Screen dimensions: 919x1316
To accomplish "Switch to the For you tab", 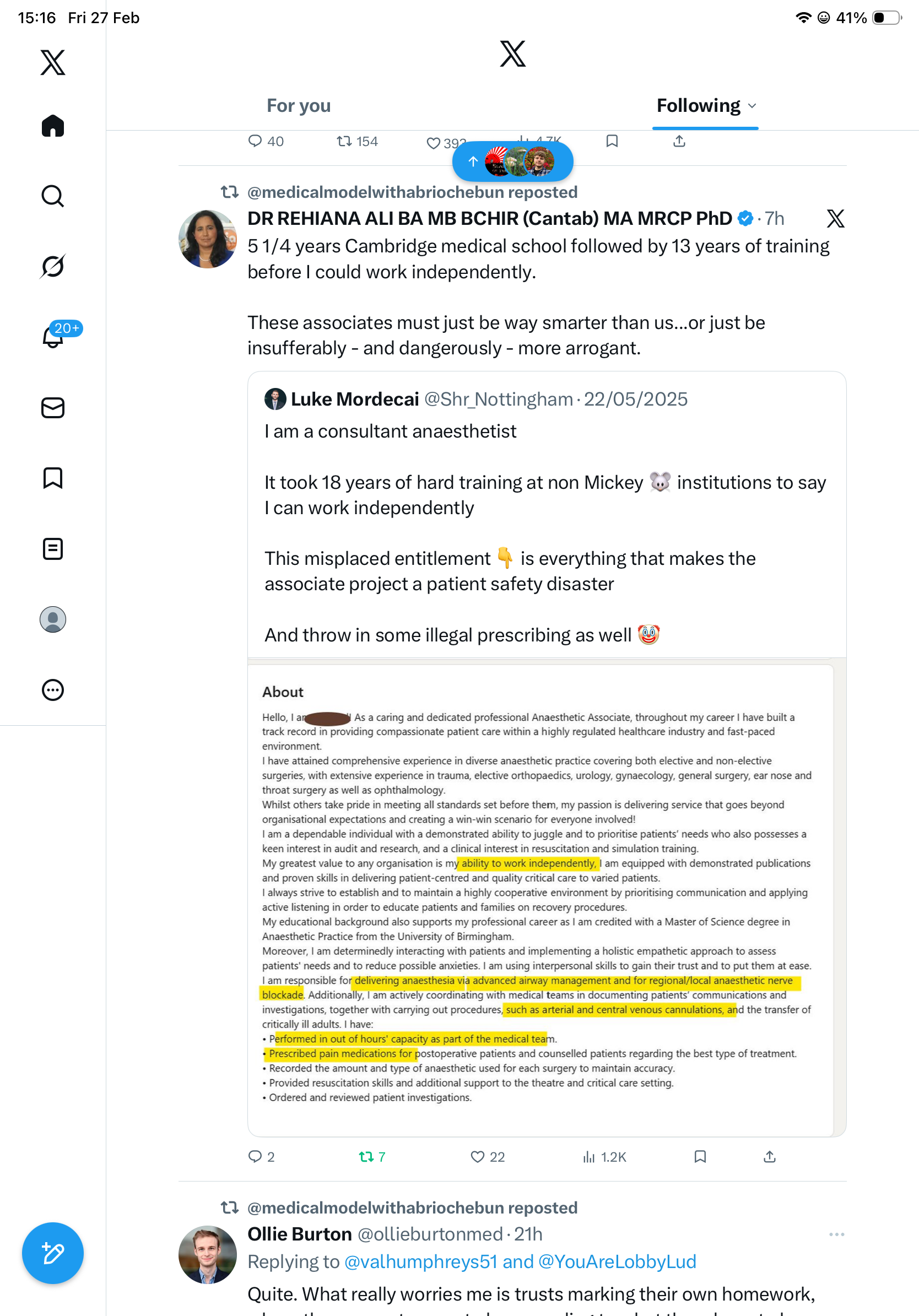I will click(299, 105).
